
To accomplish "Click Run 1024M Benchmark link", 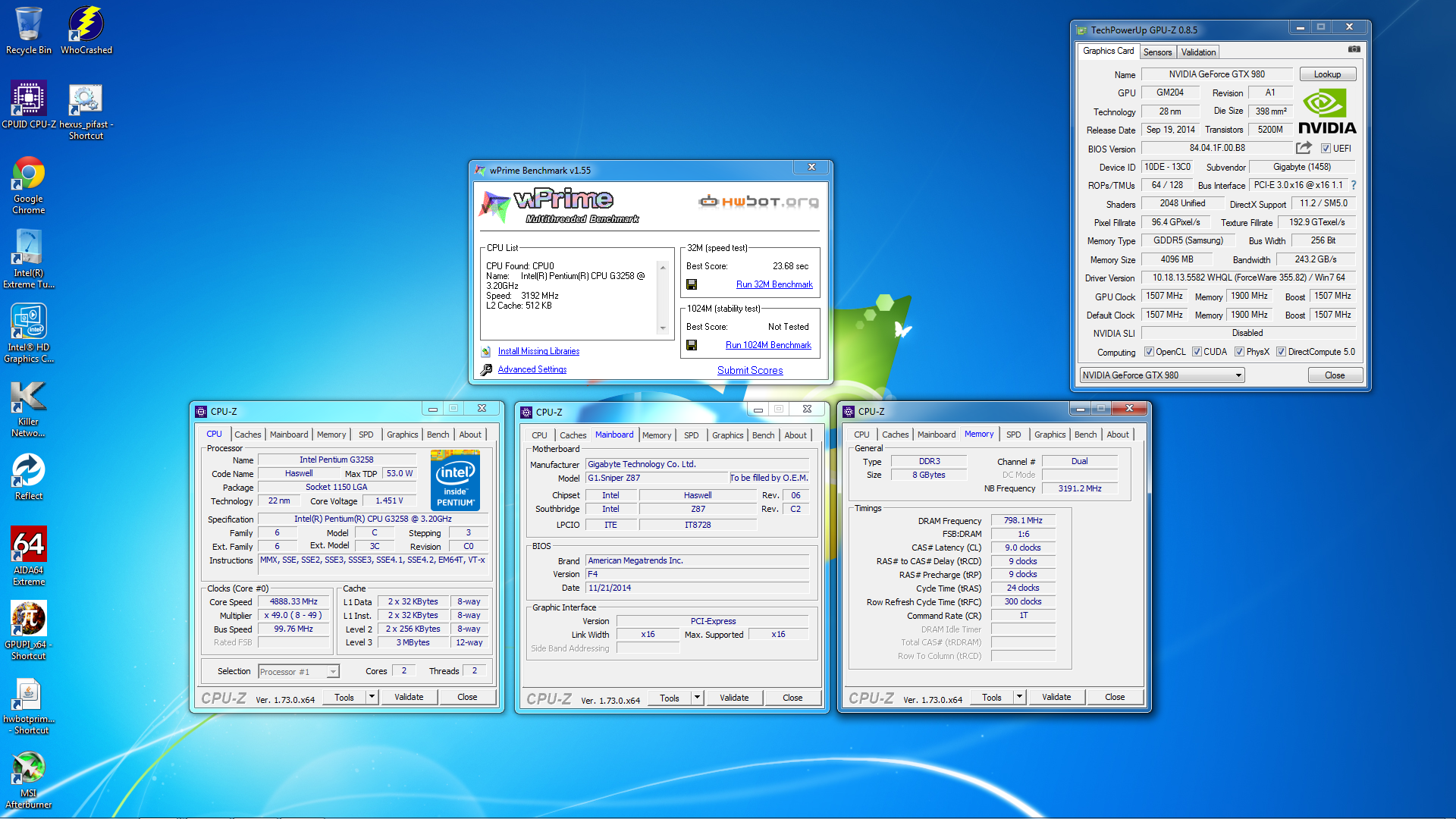I will (x=768, y=345).
